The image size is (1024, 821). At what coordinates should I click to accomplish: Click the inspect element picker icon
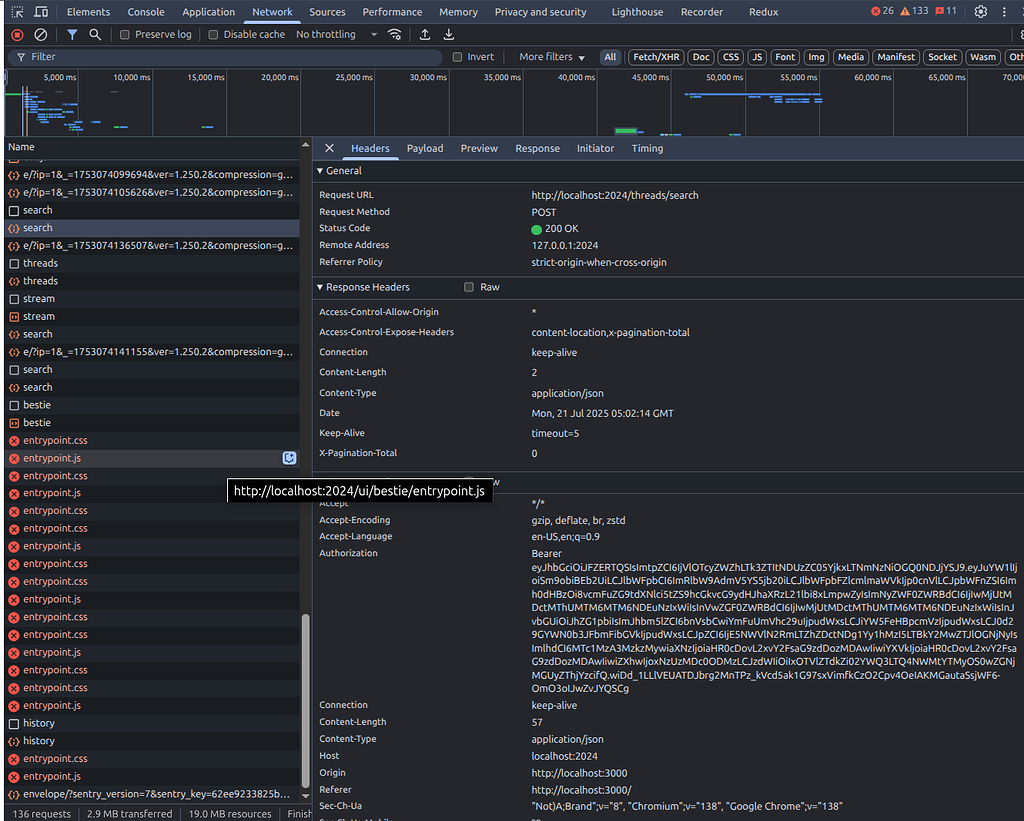coord(17,12)
